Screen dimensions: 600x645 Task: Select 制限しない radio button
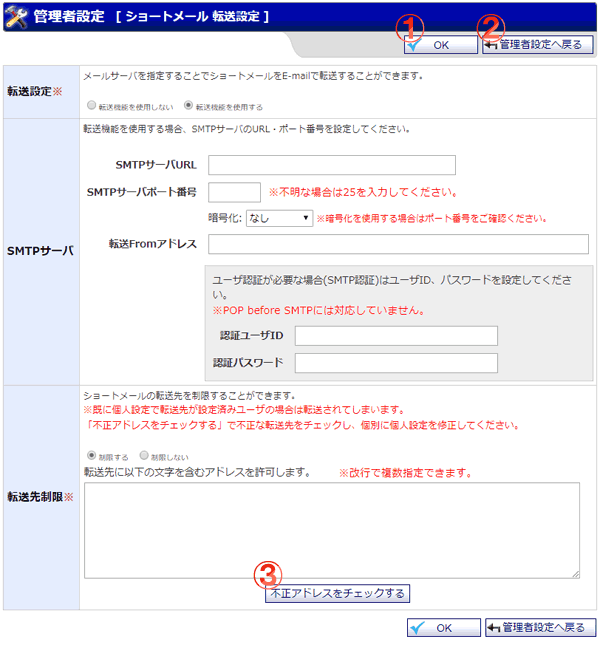pos(144,455)
